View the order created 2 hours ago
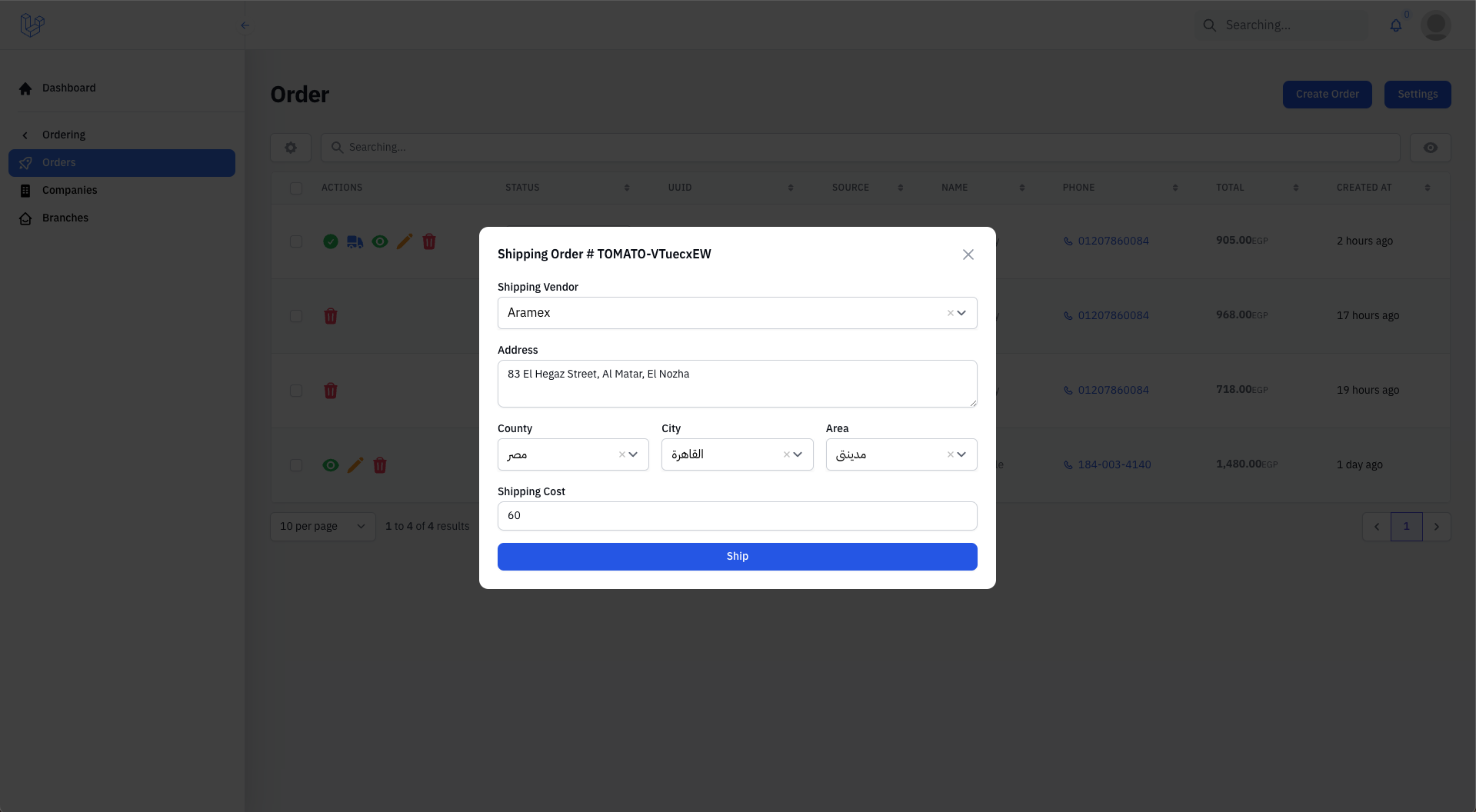The height and width of the screenshot is (812, 1476). click(x=380, y=241)
